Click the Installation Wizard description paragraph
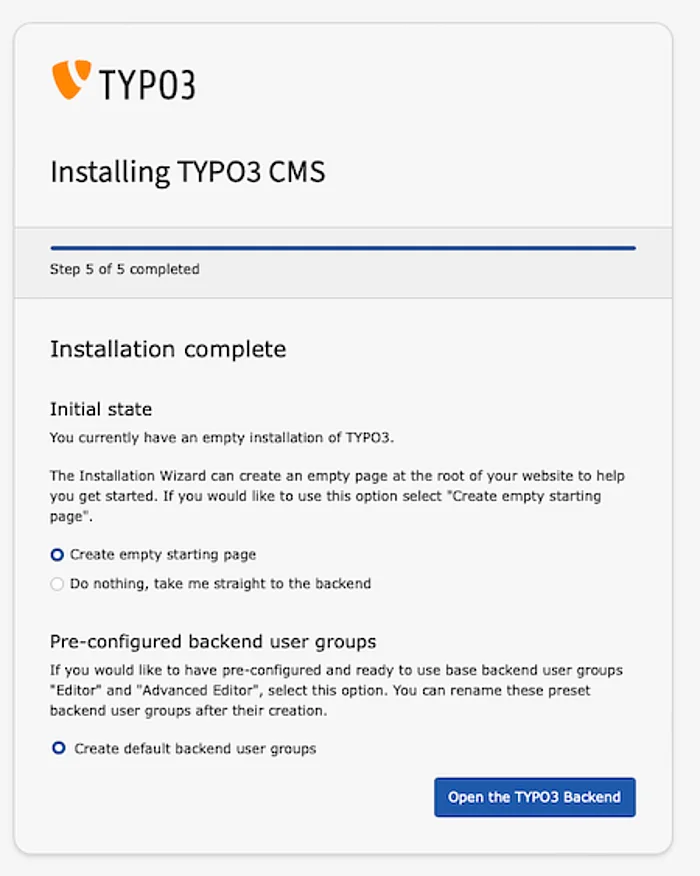This screenshot has width=700, height=876. 337,485
